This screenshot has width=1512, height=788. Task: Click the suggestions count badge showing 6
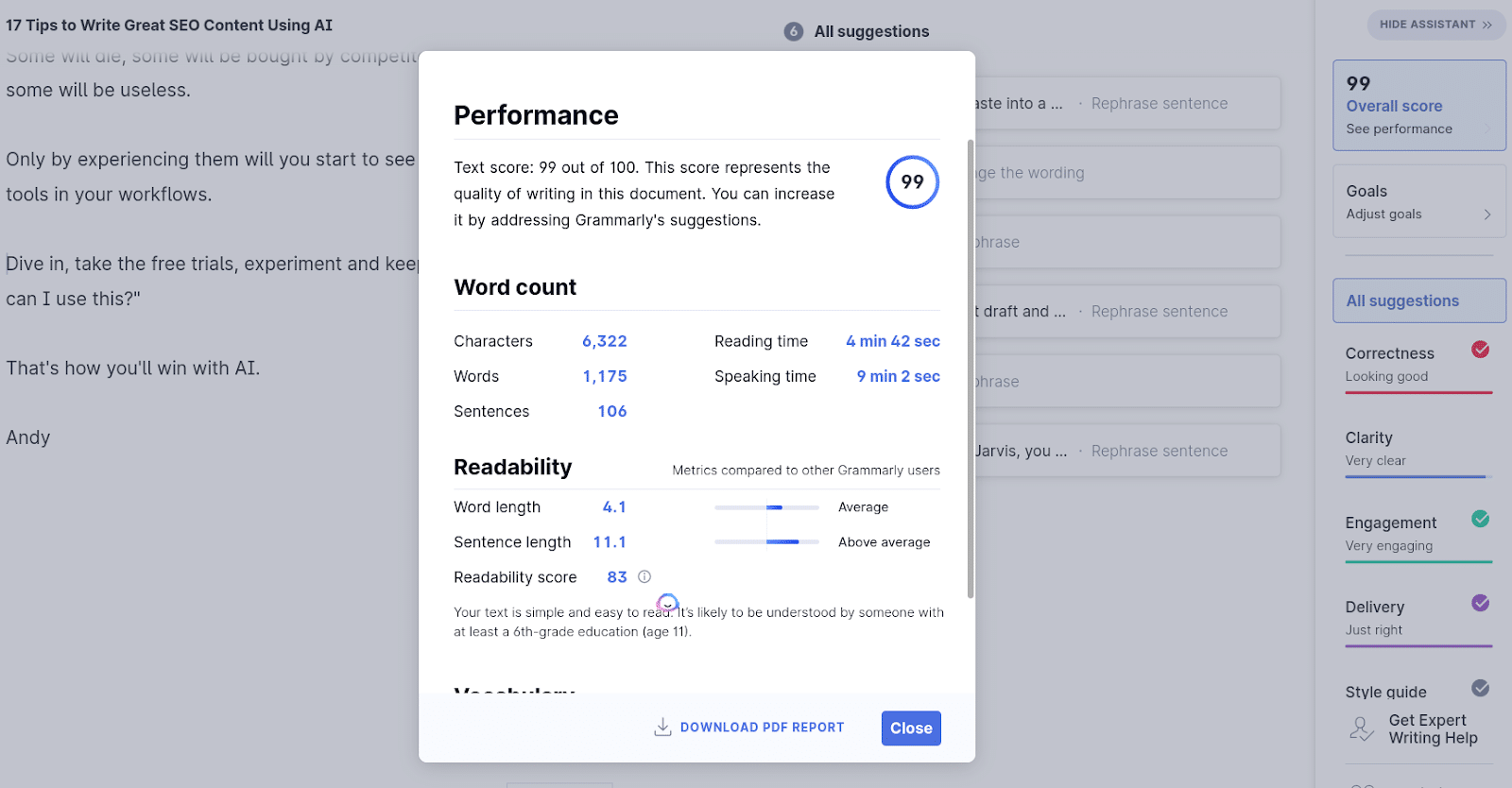[792, 31]
